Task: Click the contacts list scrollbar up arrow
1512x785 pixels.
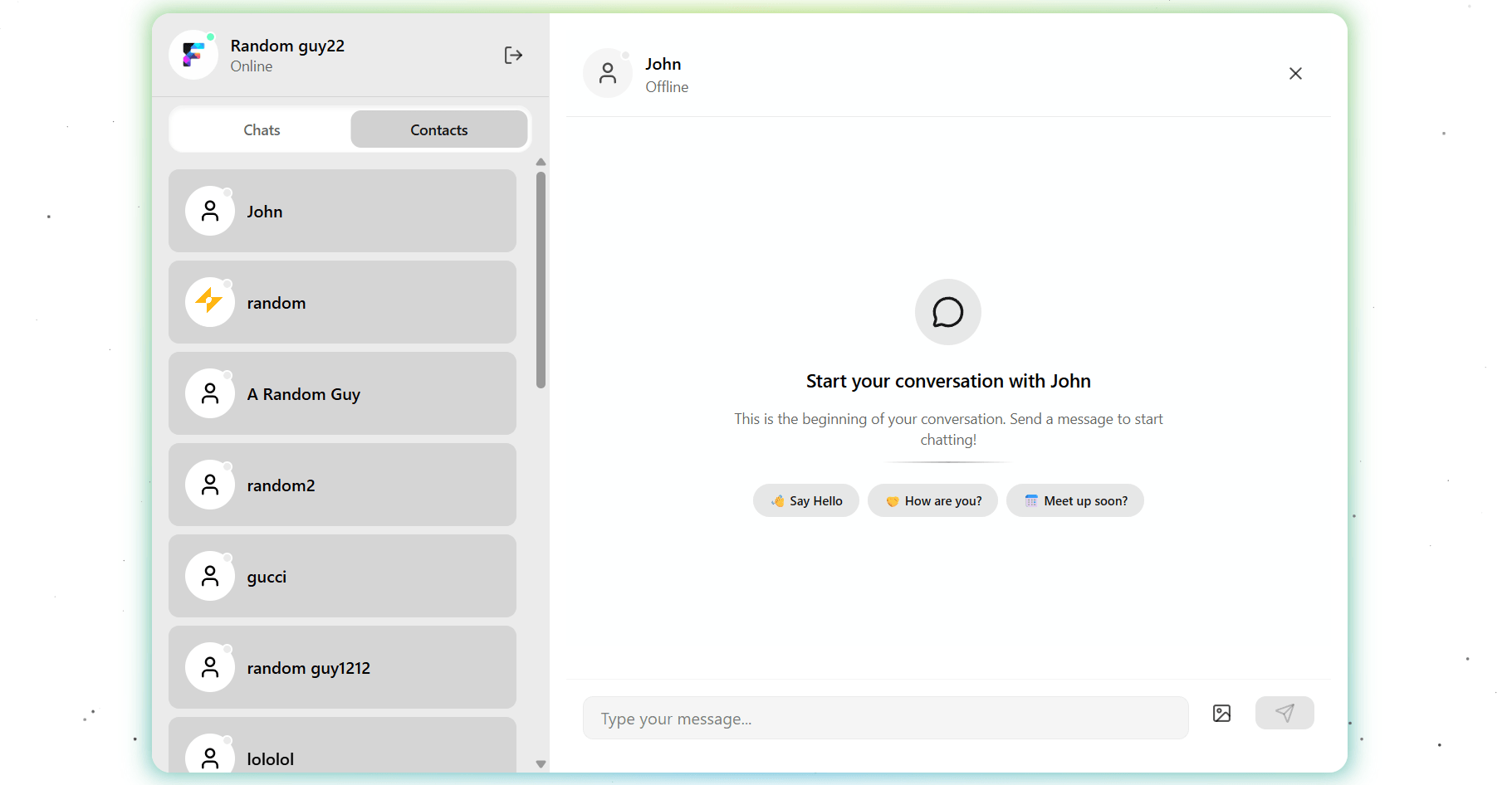Action: point(541,163)
